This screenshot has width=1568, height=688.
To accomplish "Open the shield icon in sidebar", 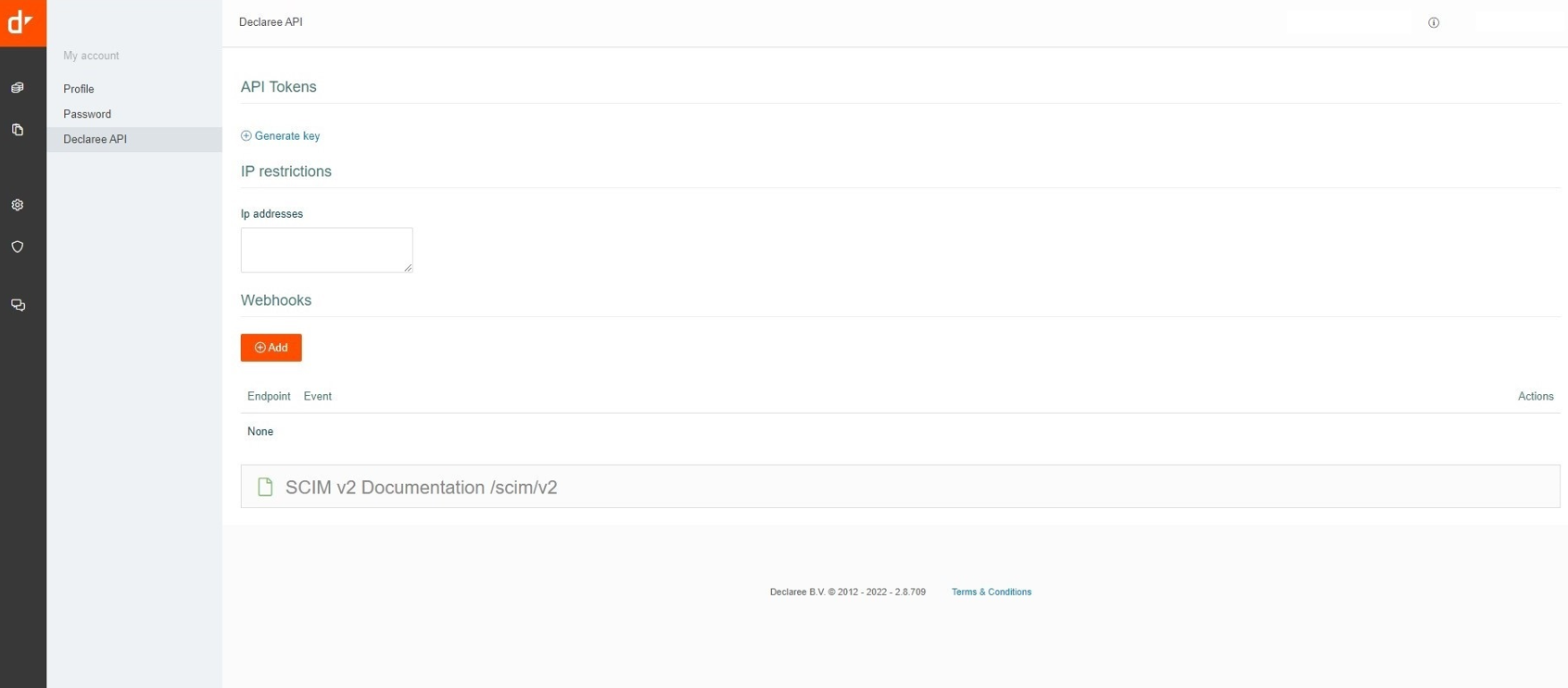I will 18,248.
